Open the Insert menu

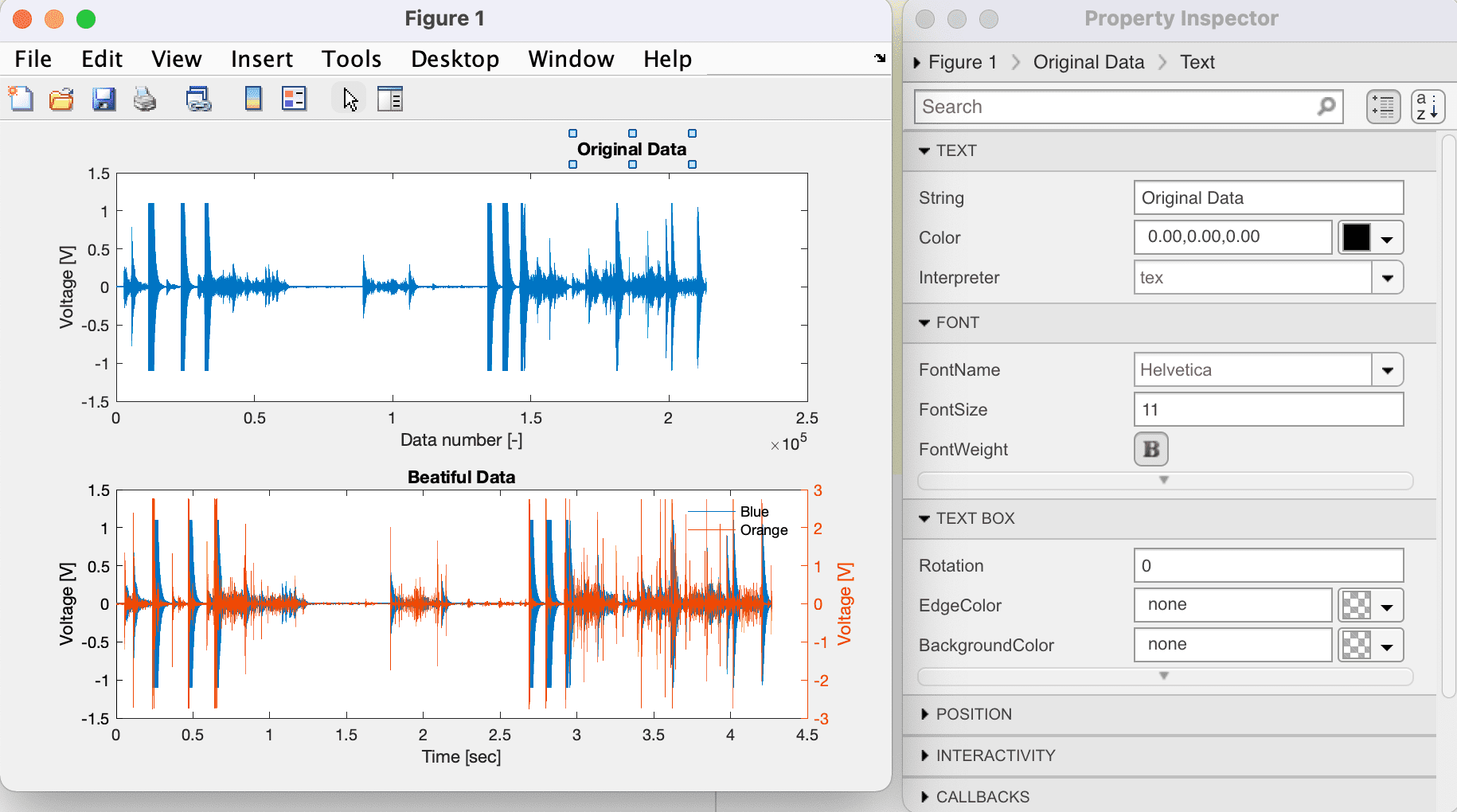[x=262, y=59]
